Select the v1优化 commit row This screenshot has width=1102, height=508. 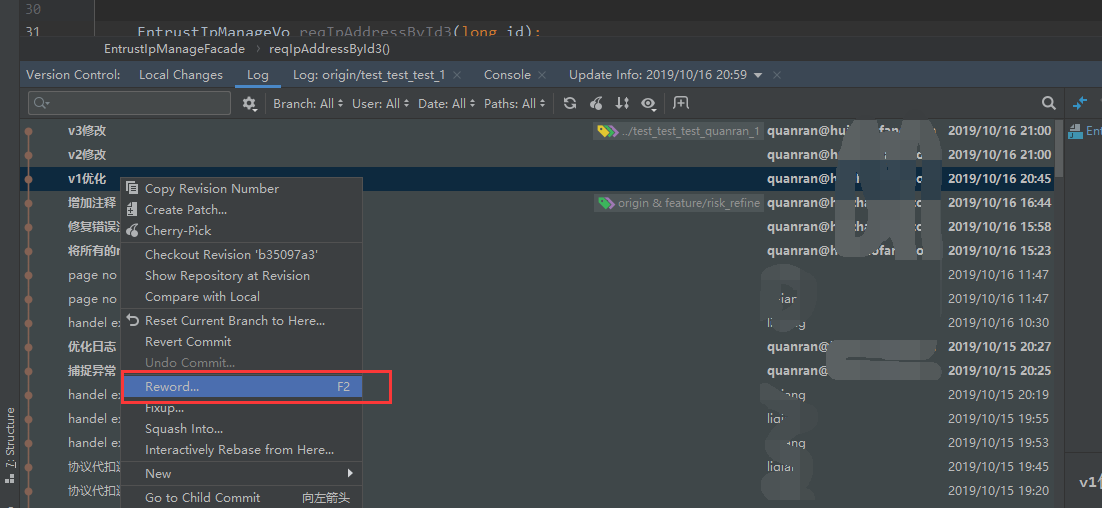coord(538,178)
